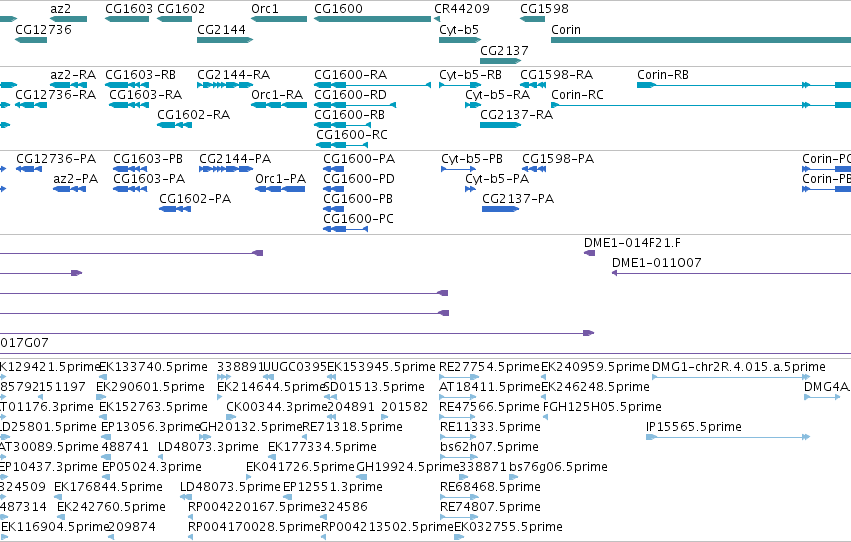This screenshot has height=542, width=851.
Task: Select protein CG1600-PD
Action: (333, 189)
